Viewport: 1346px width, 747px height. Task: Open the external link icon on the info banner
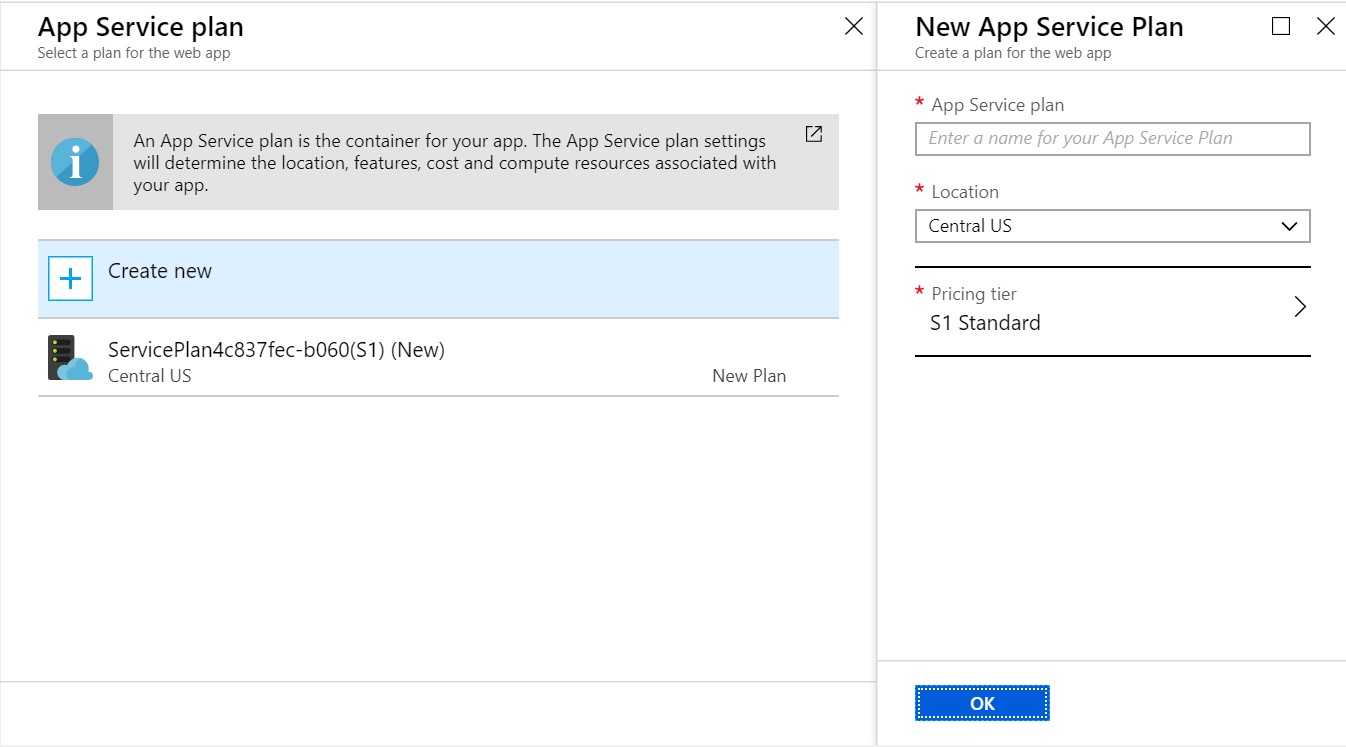(x=813, y=133)
